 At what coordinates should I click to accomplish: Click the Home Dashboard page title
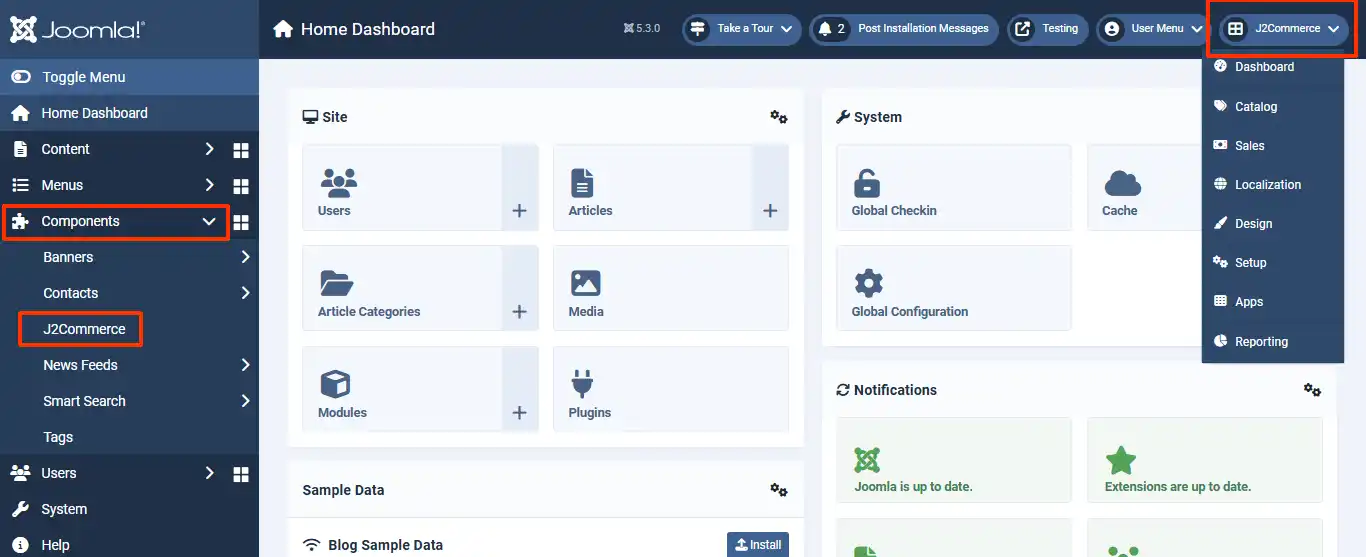click(x=368, y=29)
